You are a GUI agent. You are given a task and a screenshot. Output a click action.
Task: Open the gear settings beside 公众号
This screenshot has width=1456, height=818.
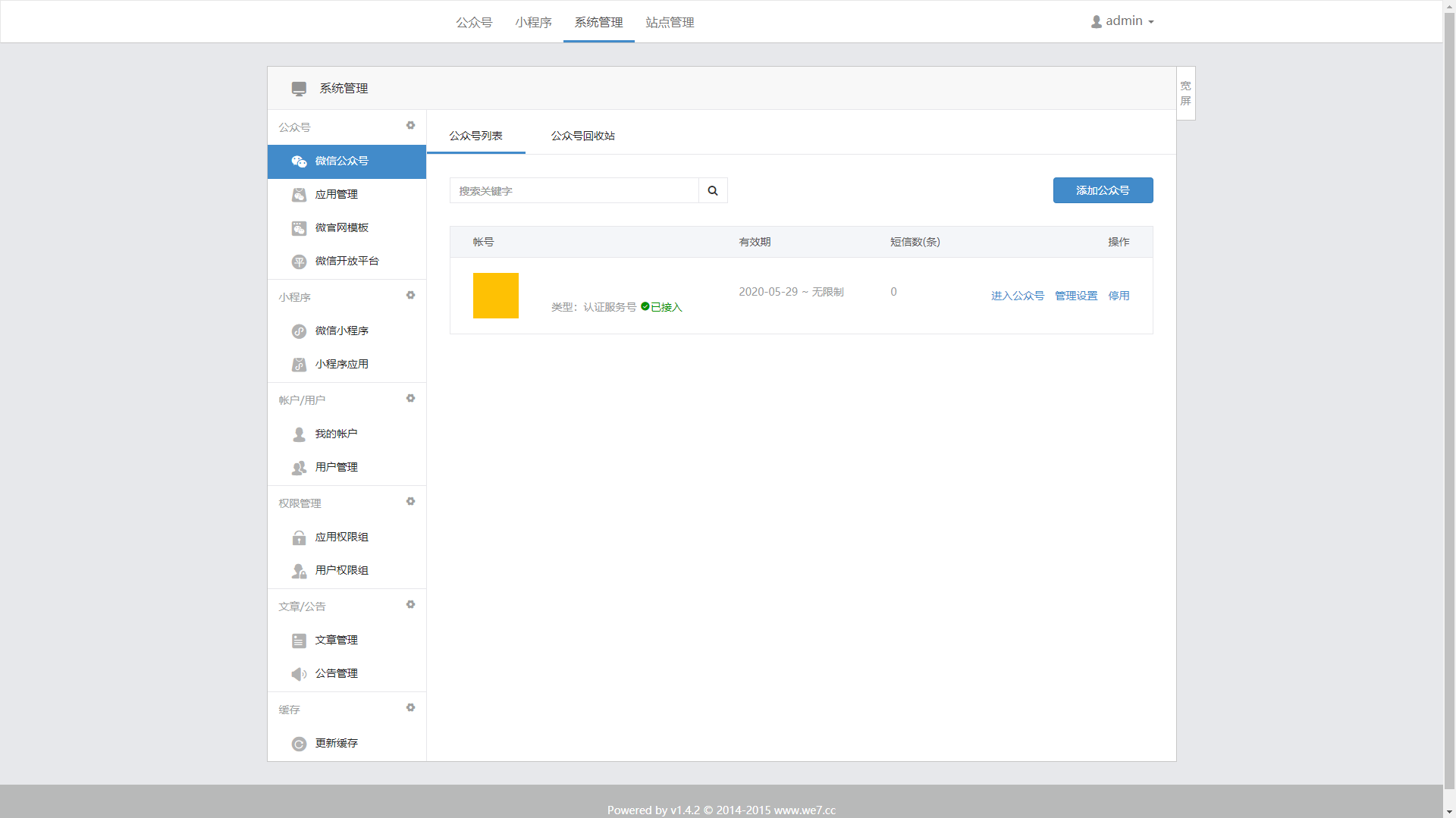411,125
